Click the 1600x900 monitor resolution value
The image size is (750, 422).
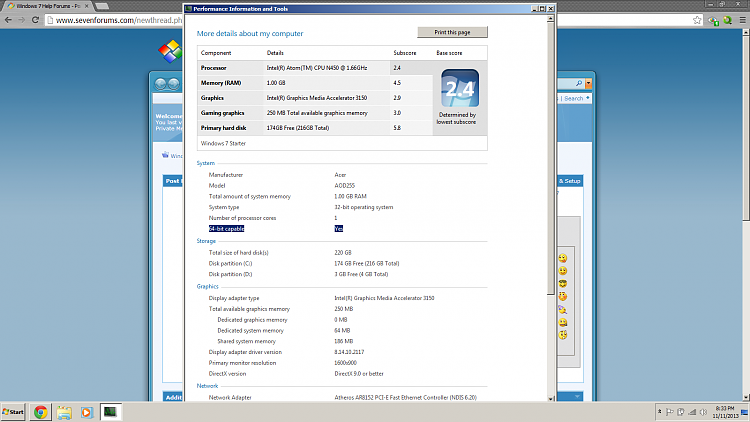[345, 363]
